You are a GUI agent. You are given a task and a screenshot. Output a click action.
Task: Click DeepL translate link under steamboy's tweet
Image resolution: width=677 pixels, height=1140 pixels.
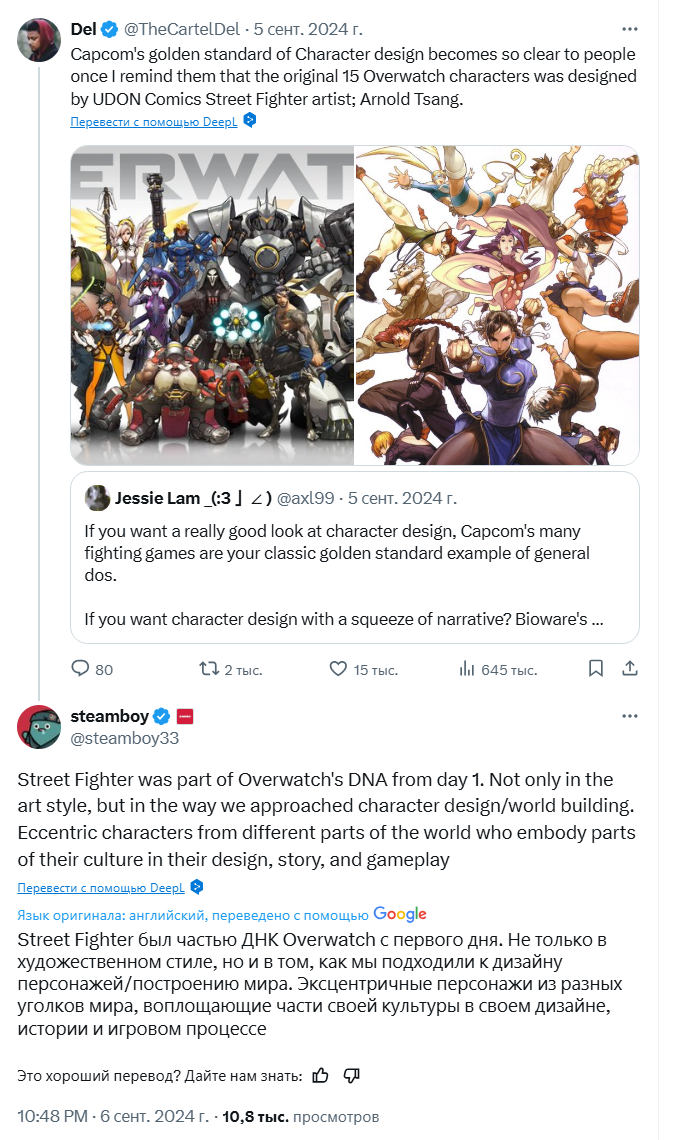click(x=101, y=888)
